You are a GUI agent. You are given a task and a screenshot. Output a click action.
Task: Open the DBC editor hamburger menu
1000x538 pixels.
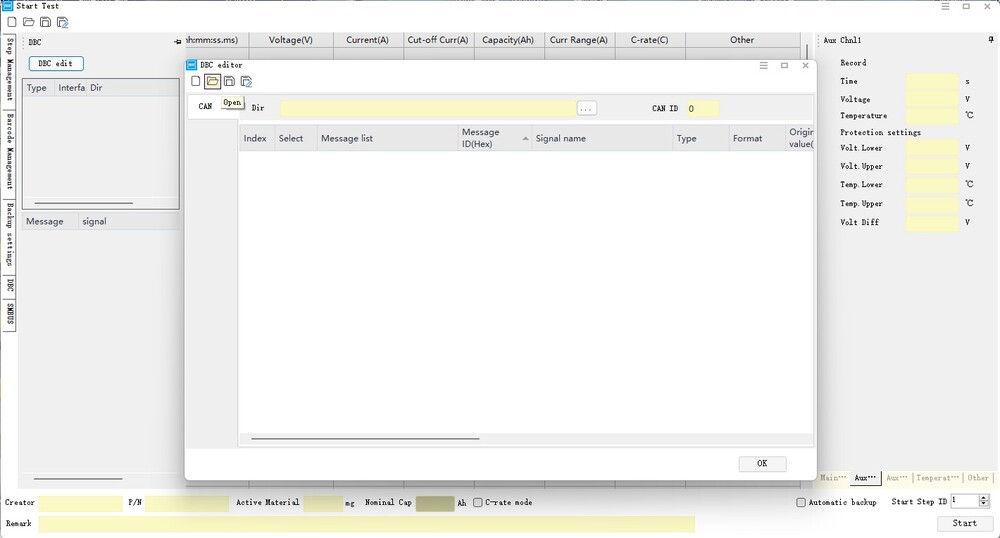(x=764, y=65)
